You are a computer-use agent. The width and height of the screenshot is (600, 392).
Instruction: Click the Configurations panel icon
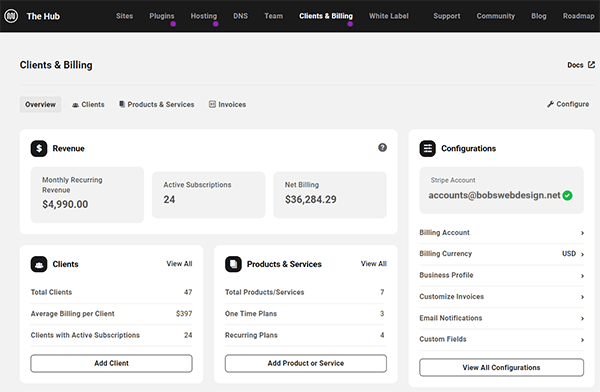tap(427, 149)
